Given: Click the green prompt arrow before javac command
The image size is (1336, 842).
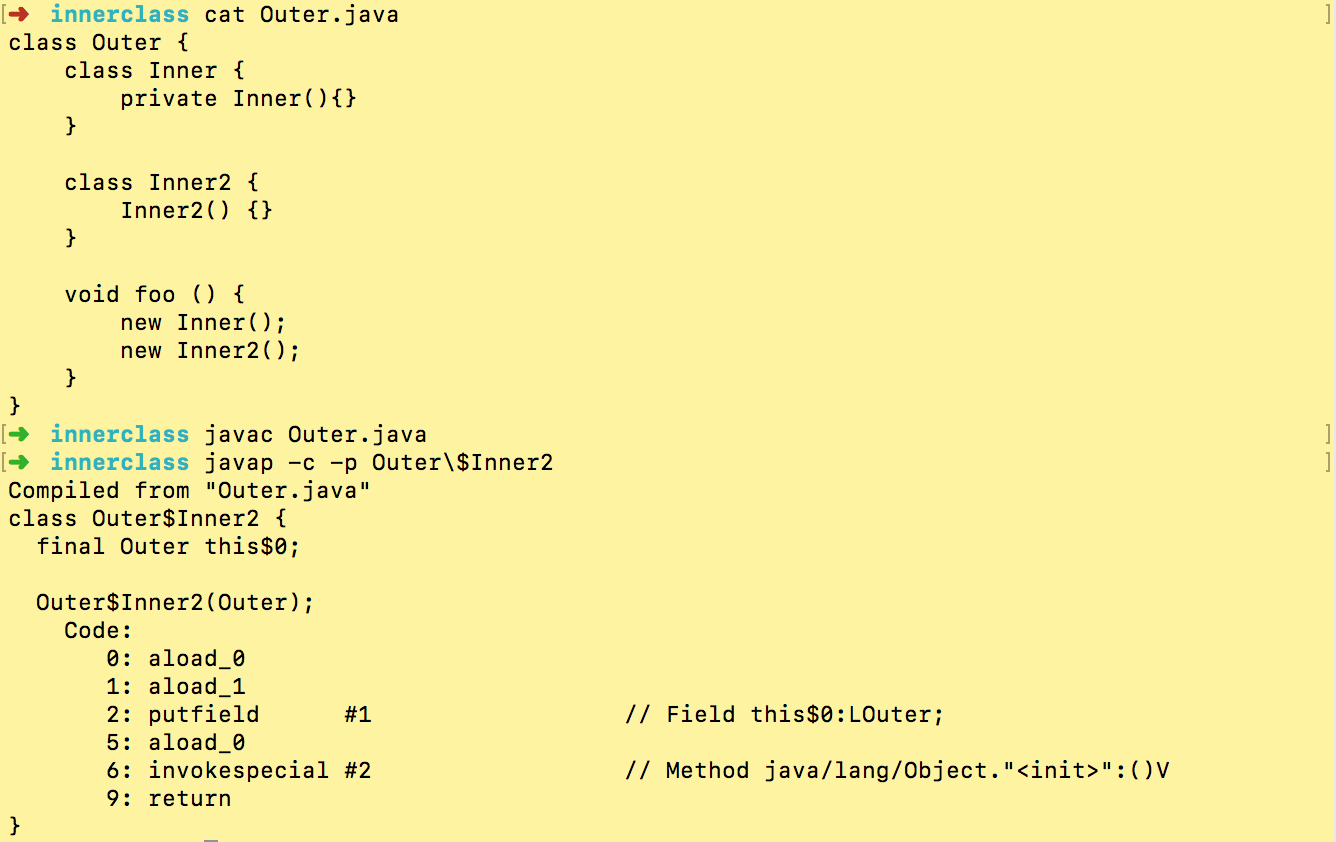Looking at the screenshot, I should pos(17,434).
